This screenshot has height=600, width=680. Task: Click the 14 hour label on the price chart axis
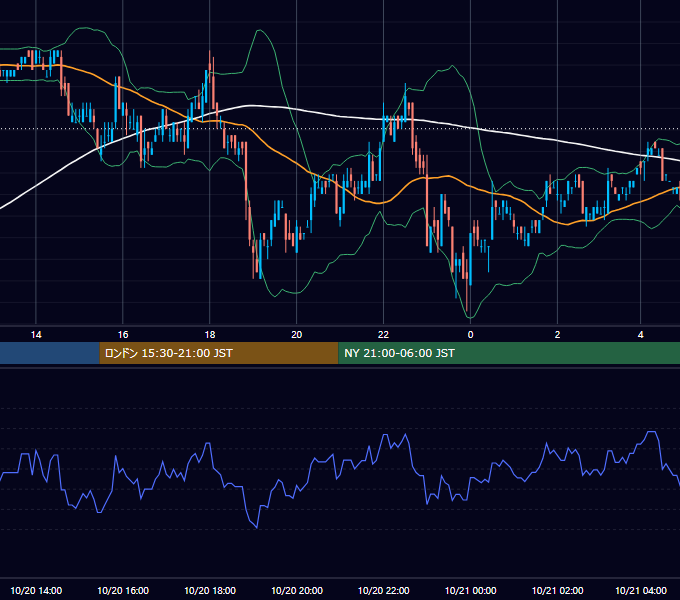click(36, 335)
